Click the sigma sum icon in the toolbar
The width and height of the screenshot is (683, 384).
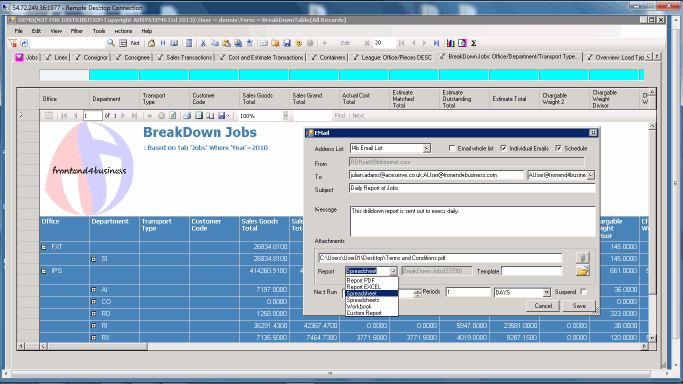tap(473, 43)
